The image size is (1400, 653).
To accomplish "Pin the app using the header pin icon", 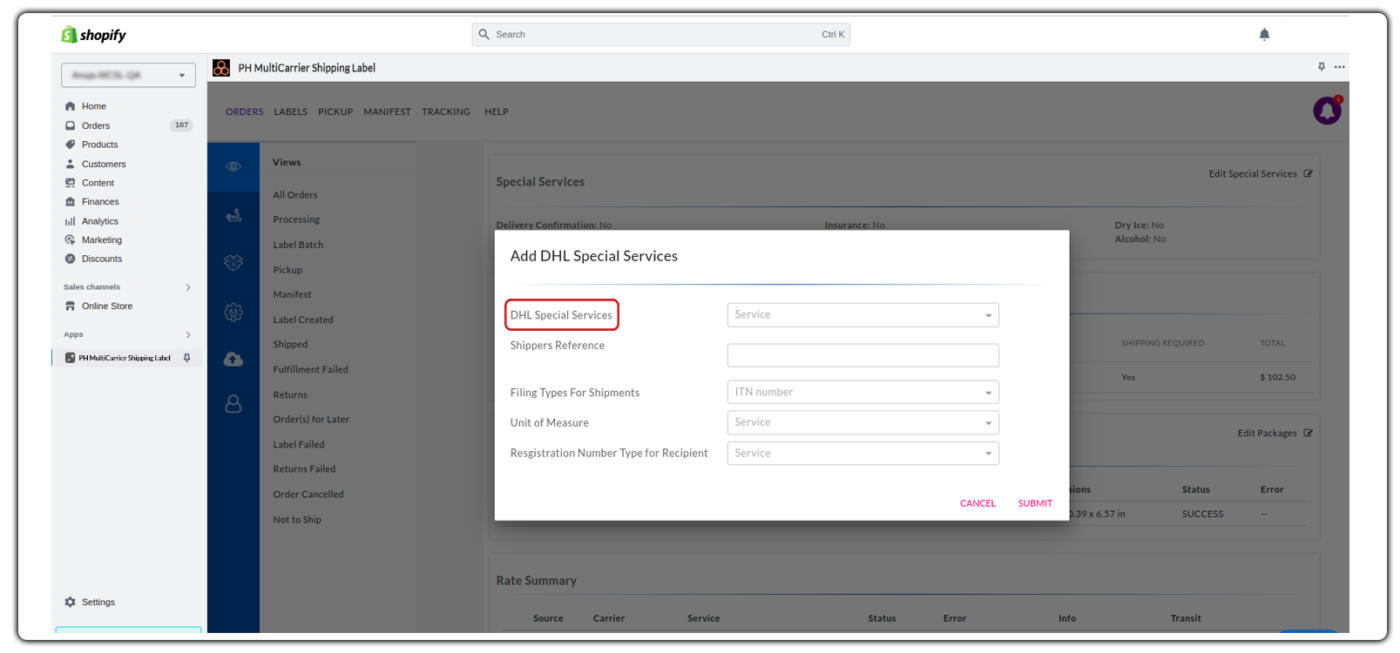I will pos(1321,67).
